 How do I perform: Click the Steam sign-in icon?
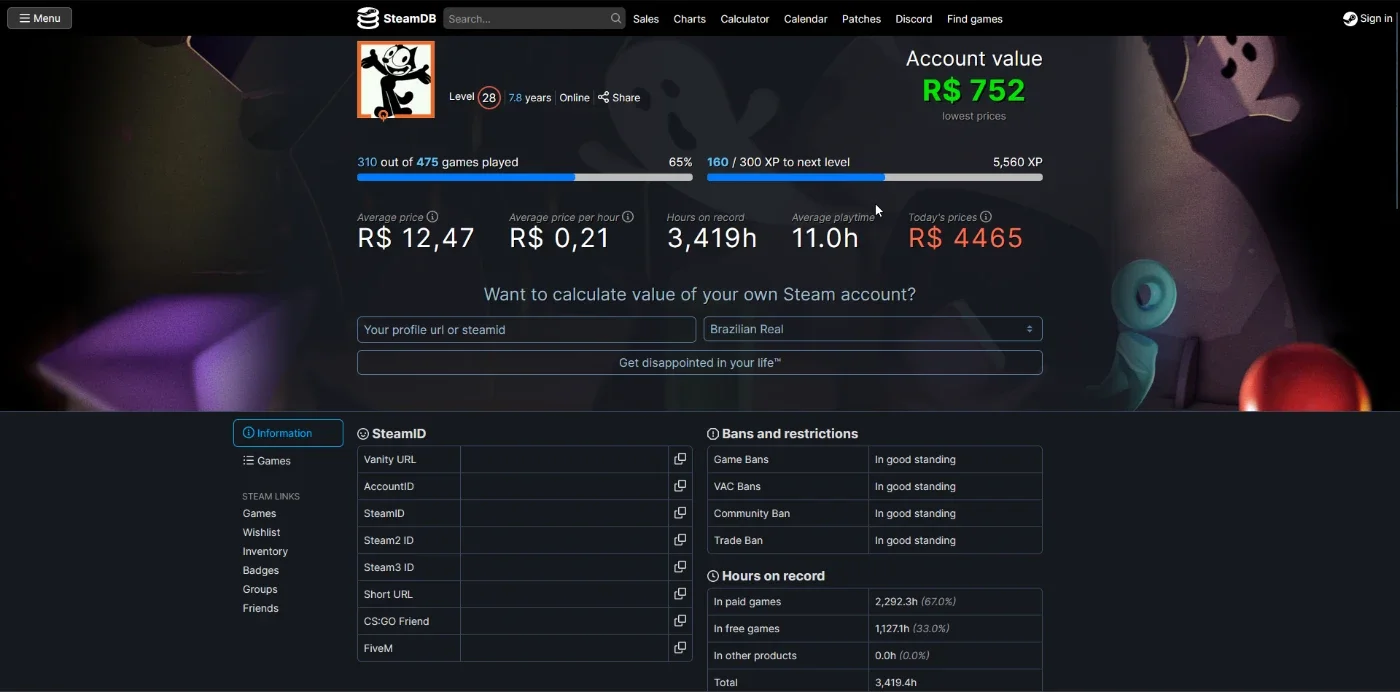pyautogui.click(x=1350, y=18)
